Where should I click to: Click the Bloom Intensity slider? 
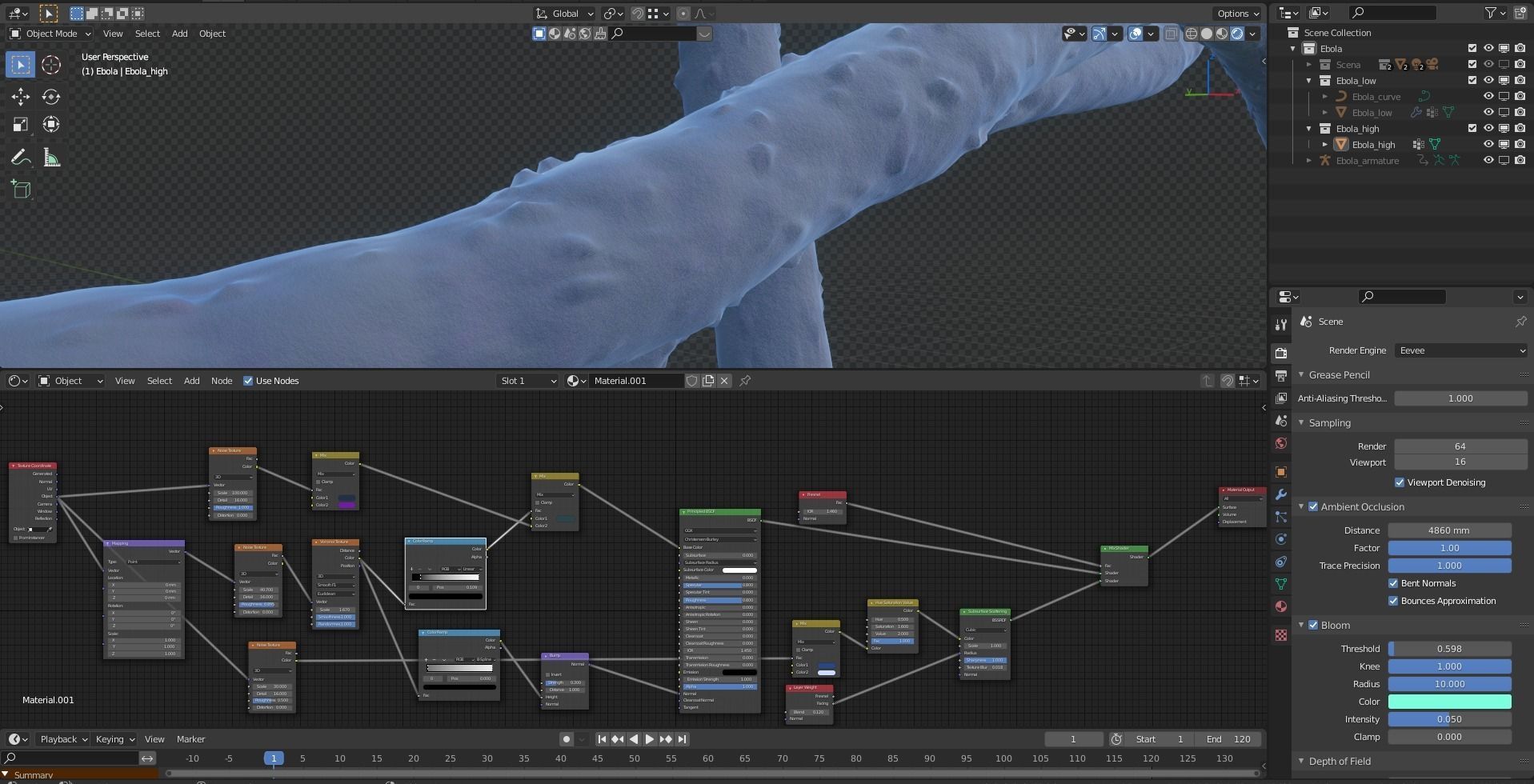[1449, 719]
